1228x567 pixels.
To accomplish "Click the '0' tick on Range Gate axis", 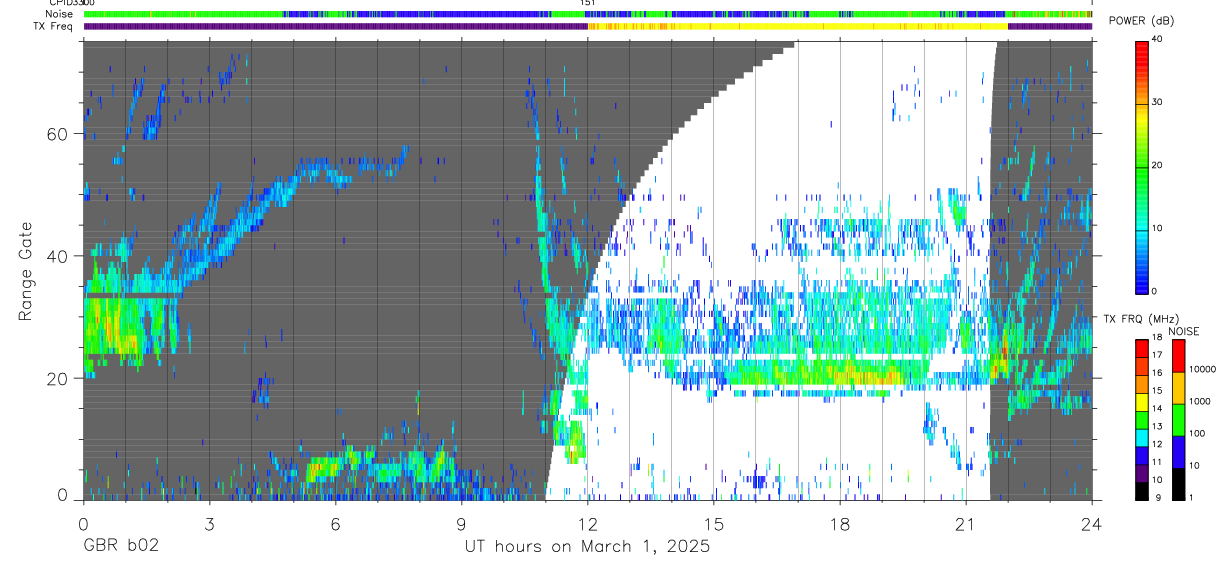I will coord(63,495).
